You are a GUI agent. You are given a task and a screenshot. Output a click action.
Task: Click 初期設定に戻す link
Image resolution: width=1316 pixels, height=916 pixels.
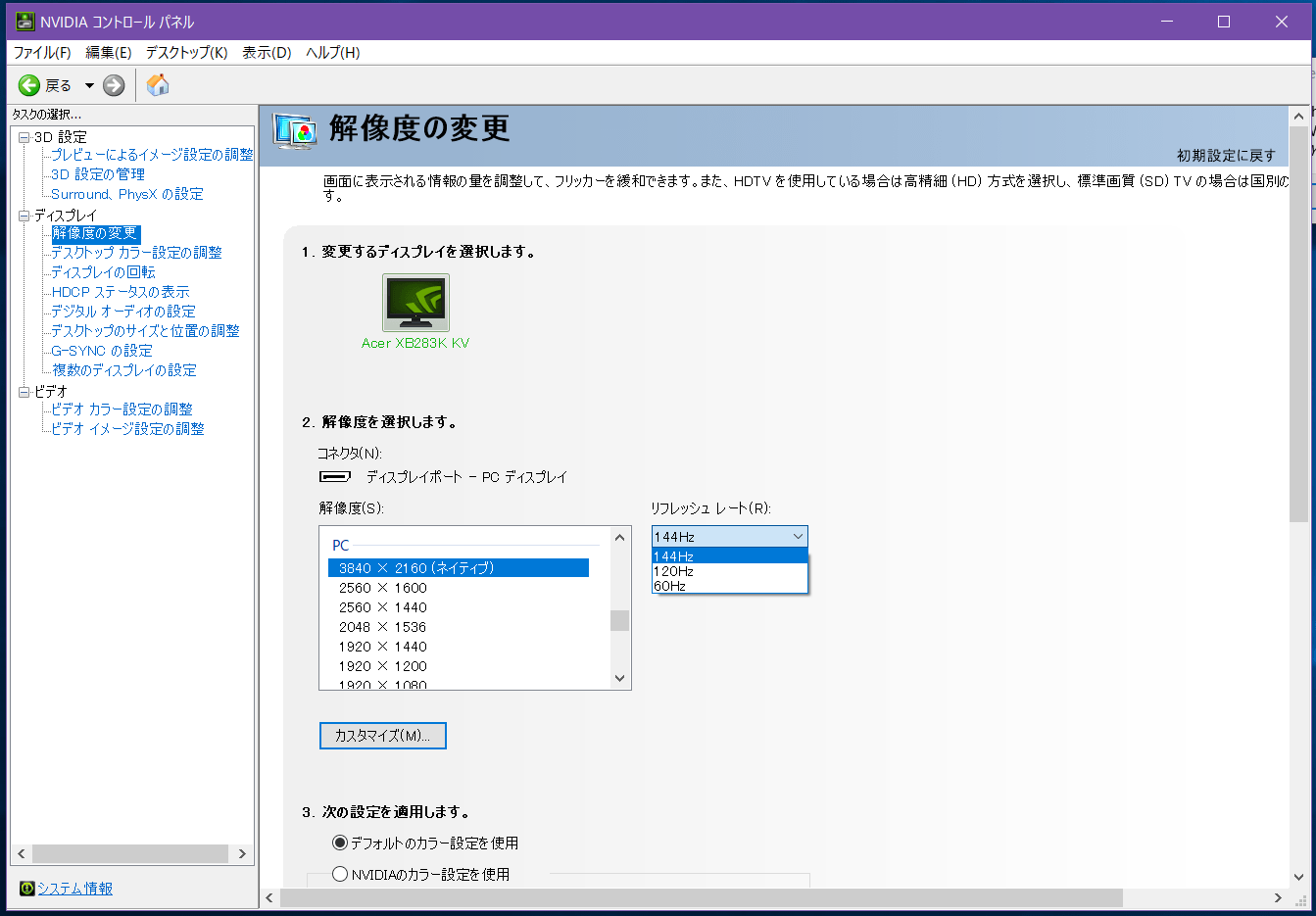pos(1226,155)
